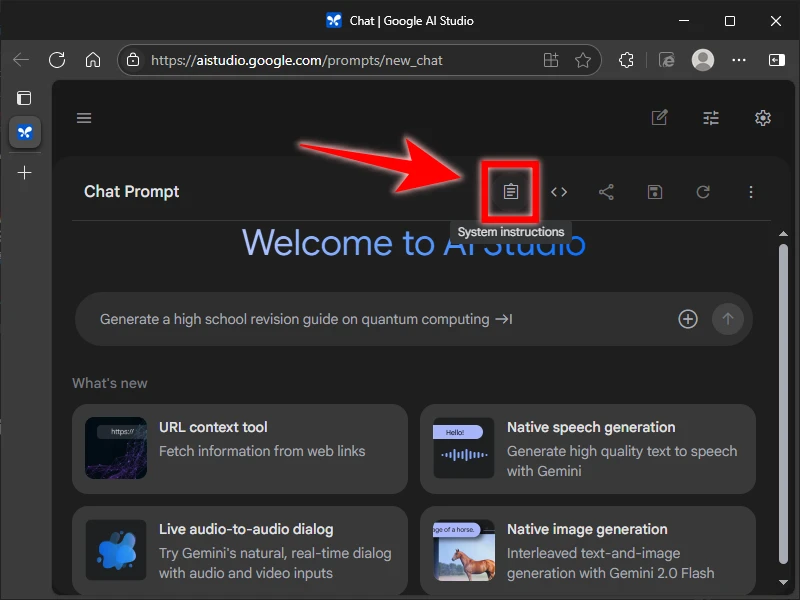Clear chat with the refresh arrow icon
The width and height of the screenshot is (800, 600).
pyautogui.click(x=703, y=192)
